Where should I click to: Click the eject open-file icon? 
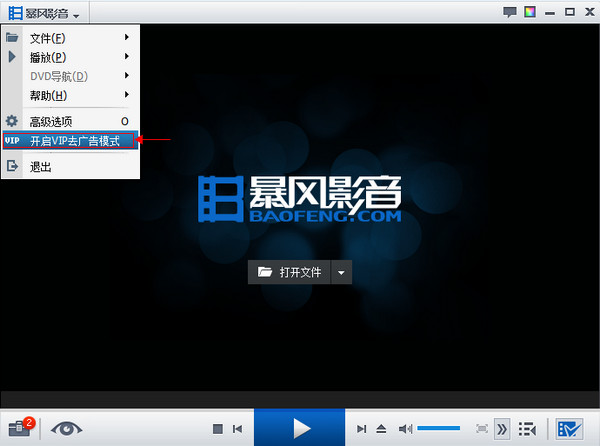pos(381,429)
